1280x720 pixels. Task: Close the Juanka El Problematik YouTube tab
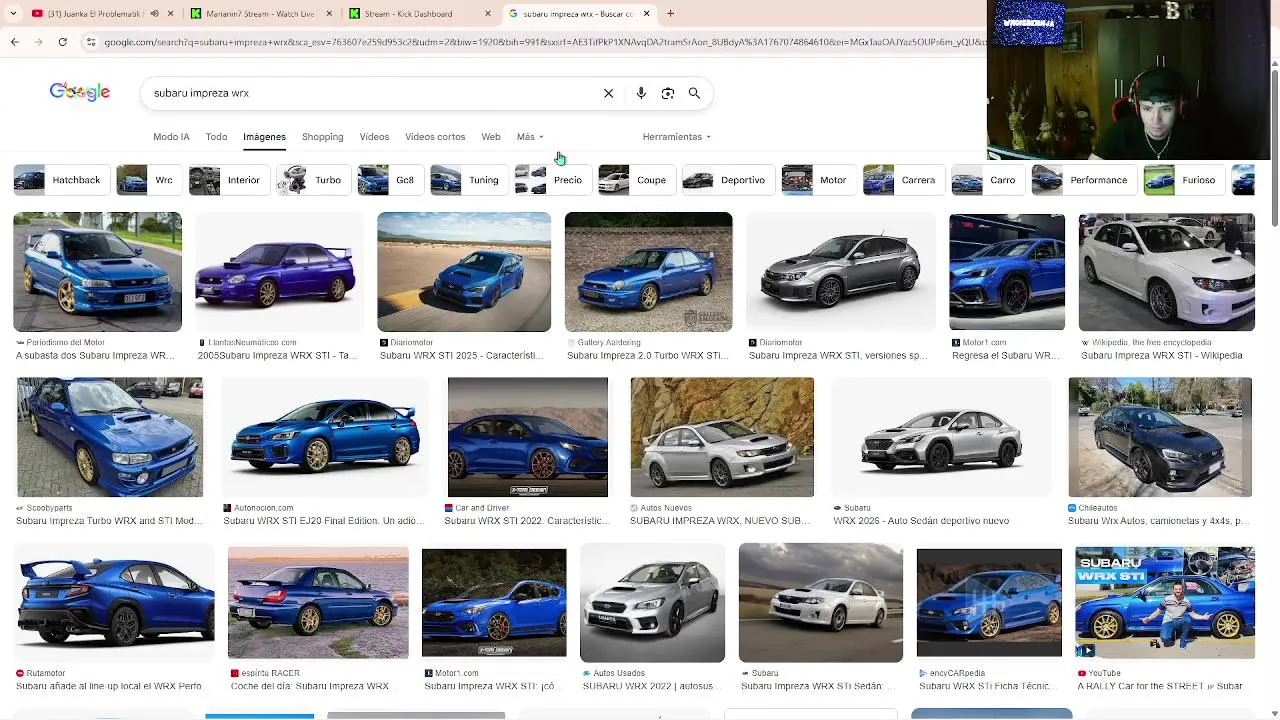171,14
